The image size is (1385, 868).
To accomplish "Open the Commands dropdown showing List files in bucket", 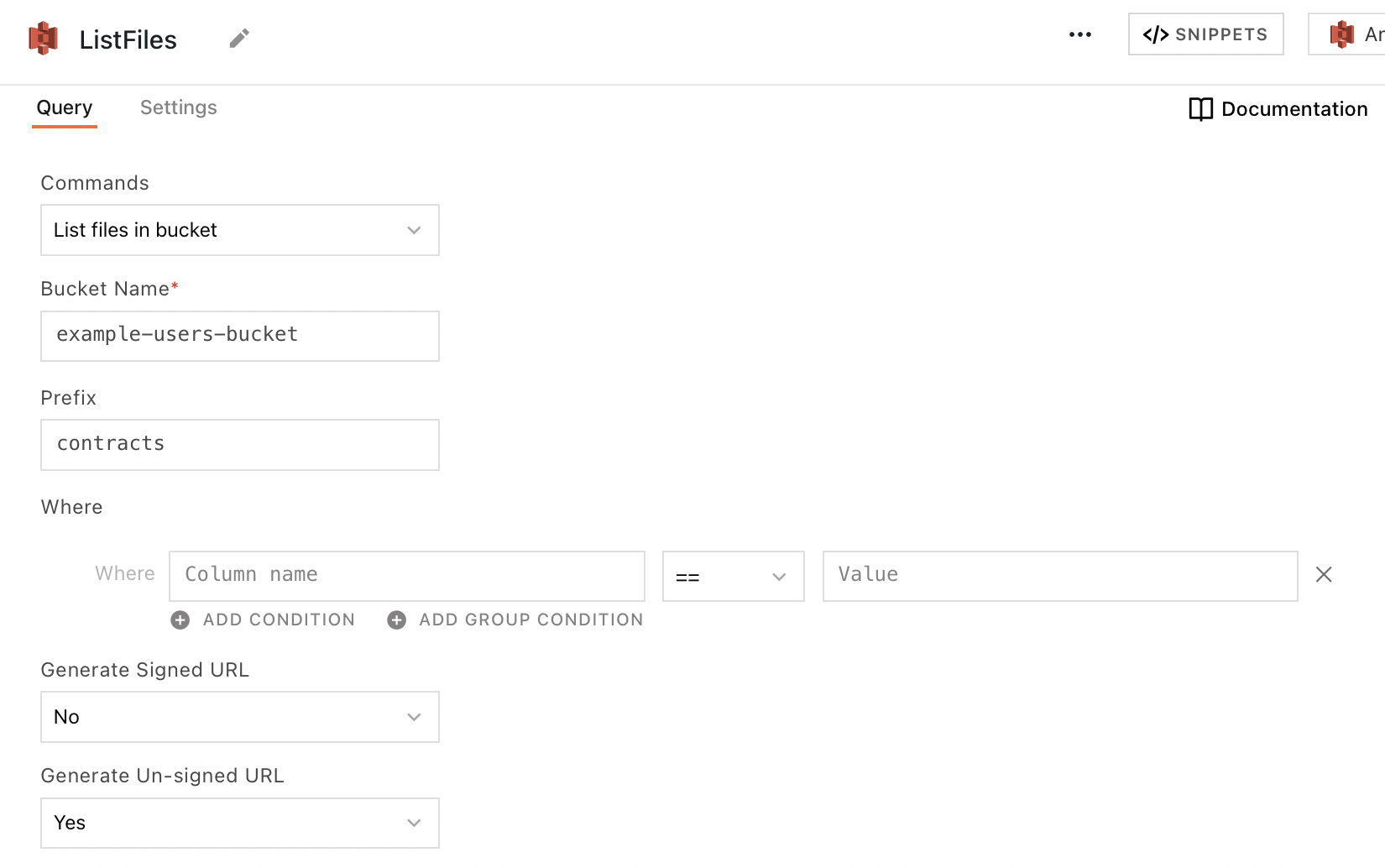I will [x=240, y=230].
